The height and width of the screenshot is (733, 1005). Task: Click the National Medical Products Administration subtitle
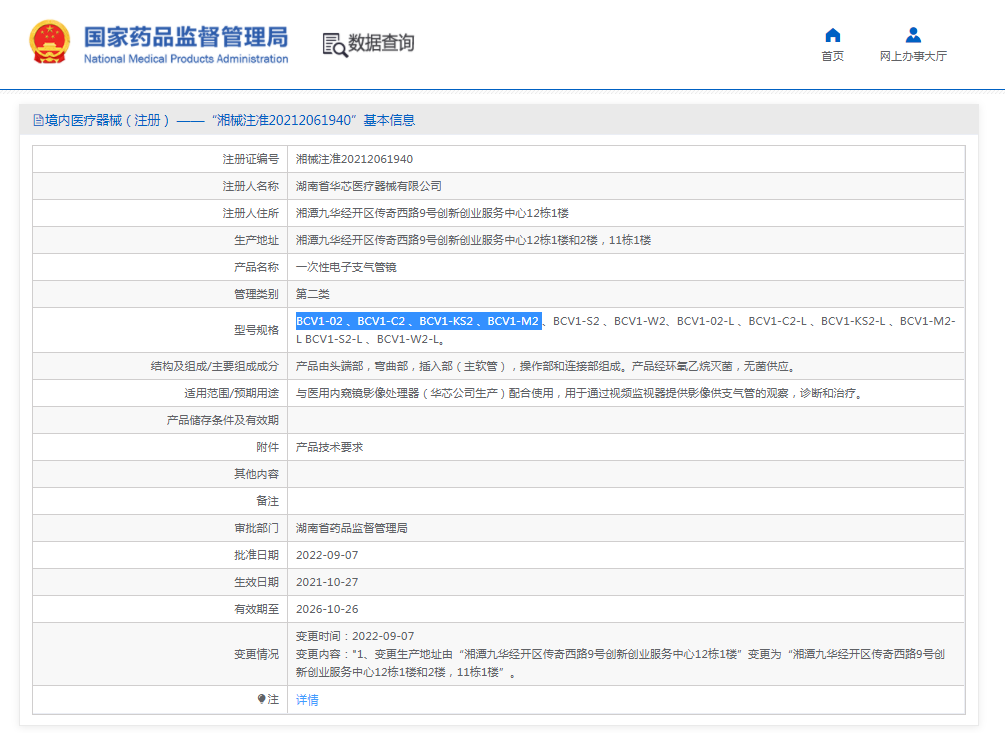coord(186,59)
